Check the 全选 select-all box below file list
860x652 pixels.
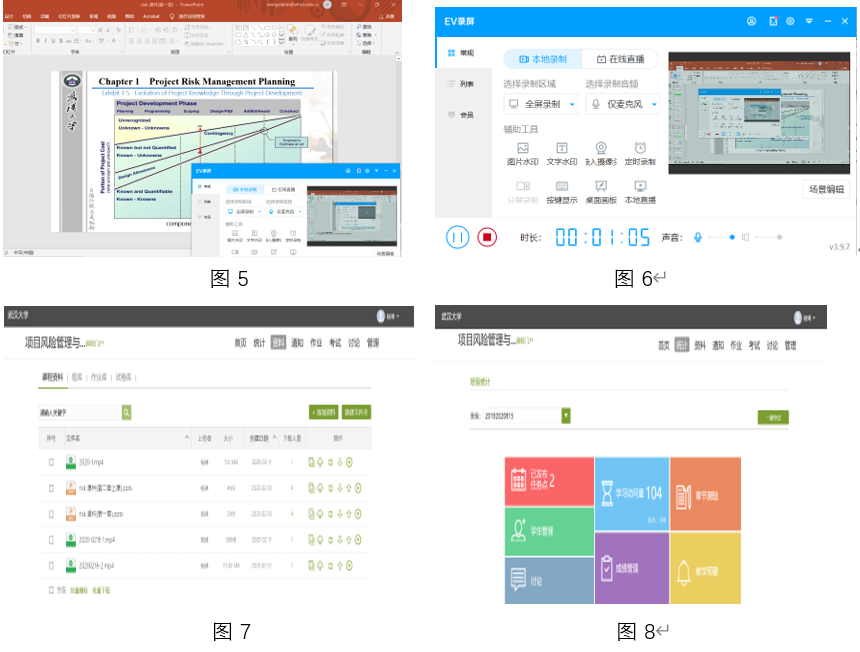click(51, 591)
